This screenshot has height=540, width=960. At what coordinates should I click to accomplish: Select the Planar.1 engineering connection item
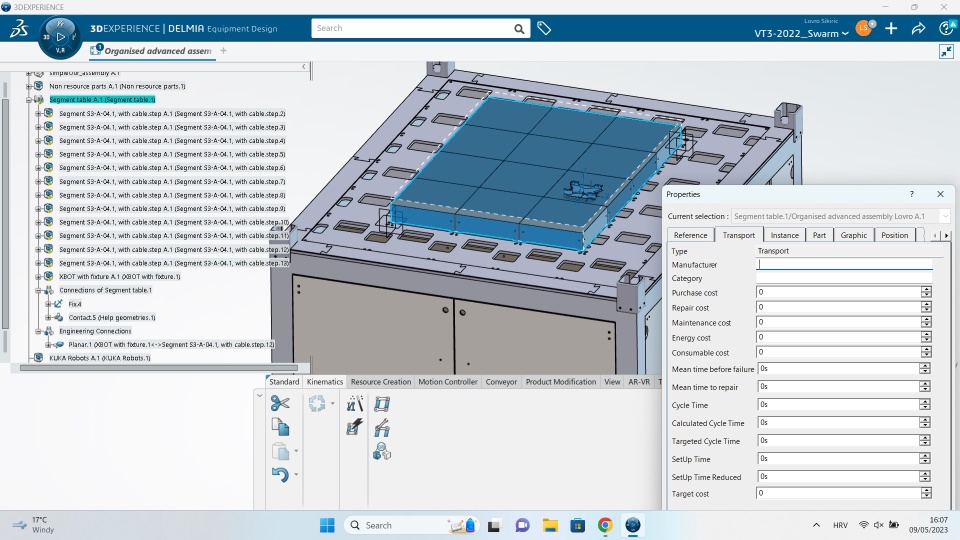coord(171,345)
